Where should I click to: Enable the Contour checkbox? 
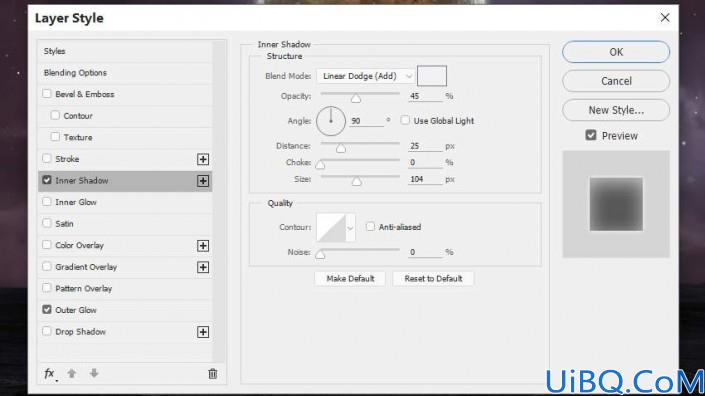55,116
